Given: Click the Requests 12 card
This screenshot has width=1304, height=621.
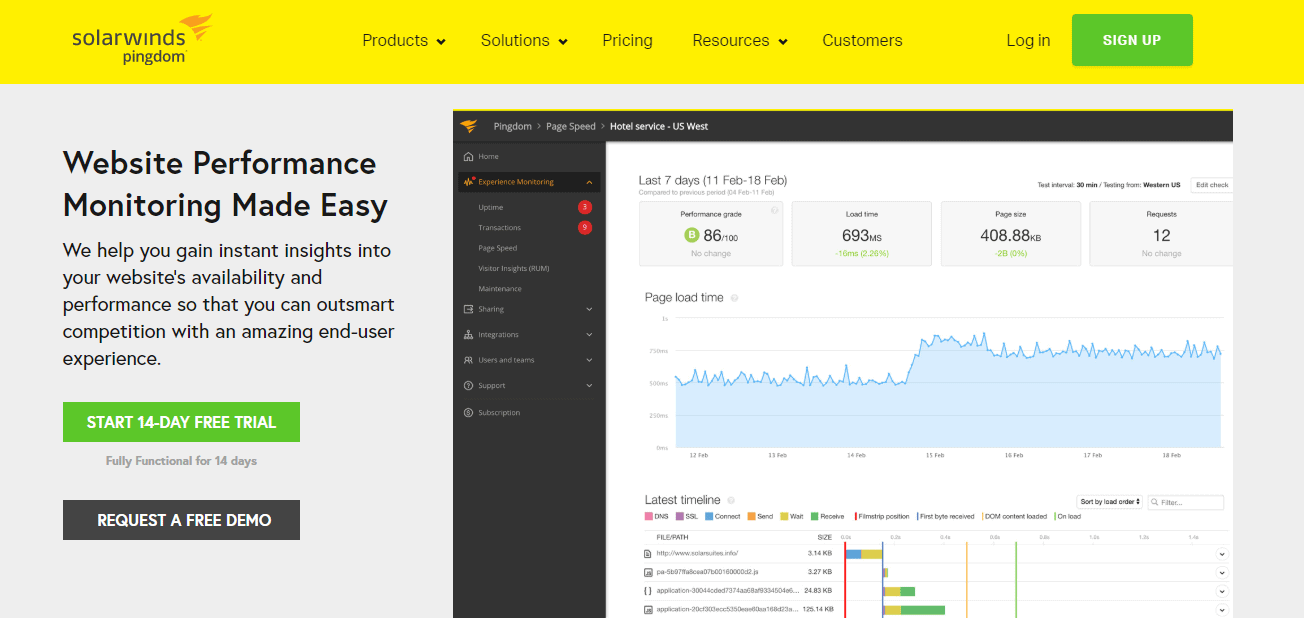Looking at the screenshot, I should 1161,234.
